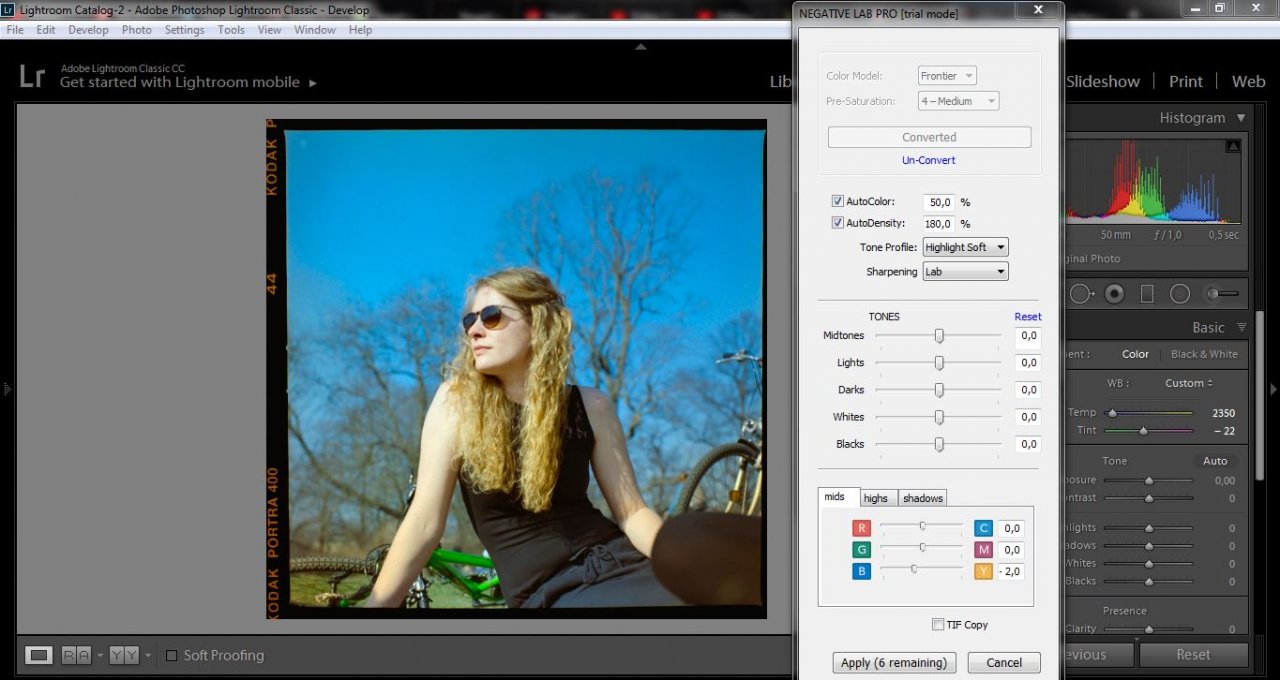Screen dimensions: 1280x680
Task: Close the Negative Lab Pro dialog
Action: pyautogui.click(x=1038, y=10)
